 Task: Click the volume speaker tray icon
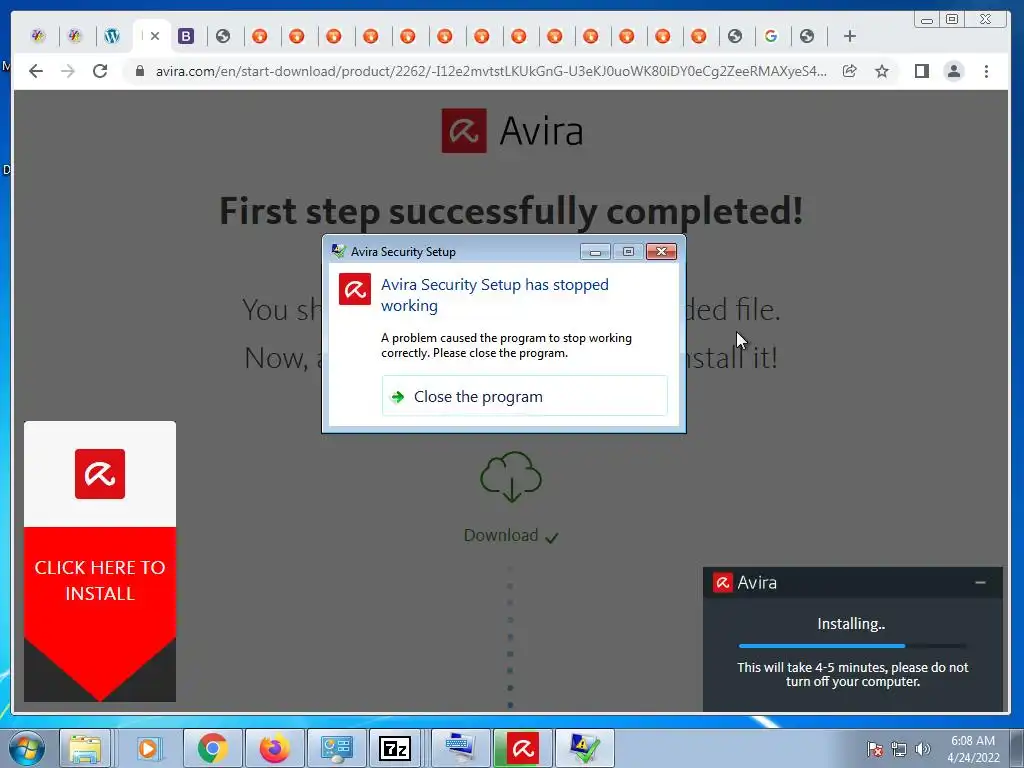point(923,748)
